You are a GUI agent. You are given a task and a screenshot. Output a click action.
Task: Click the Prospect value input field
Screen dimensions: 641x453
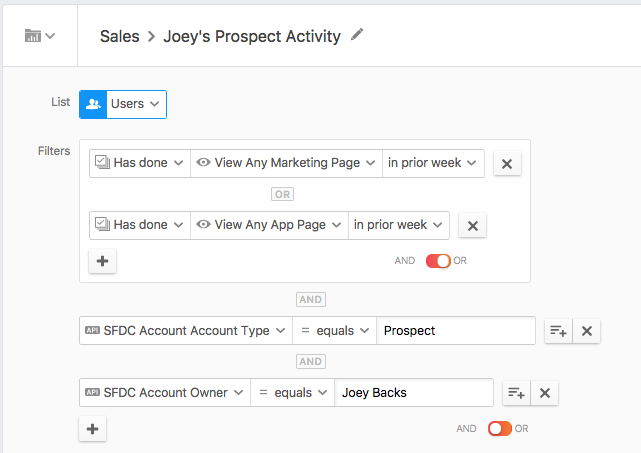456,331
